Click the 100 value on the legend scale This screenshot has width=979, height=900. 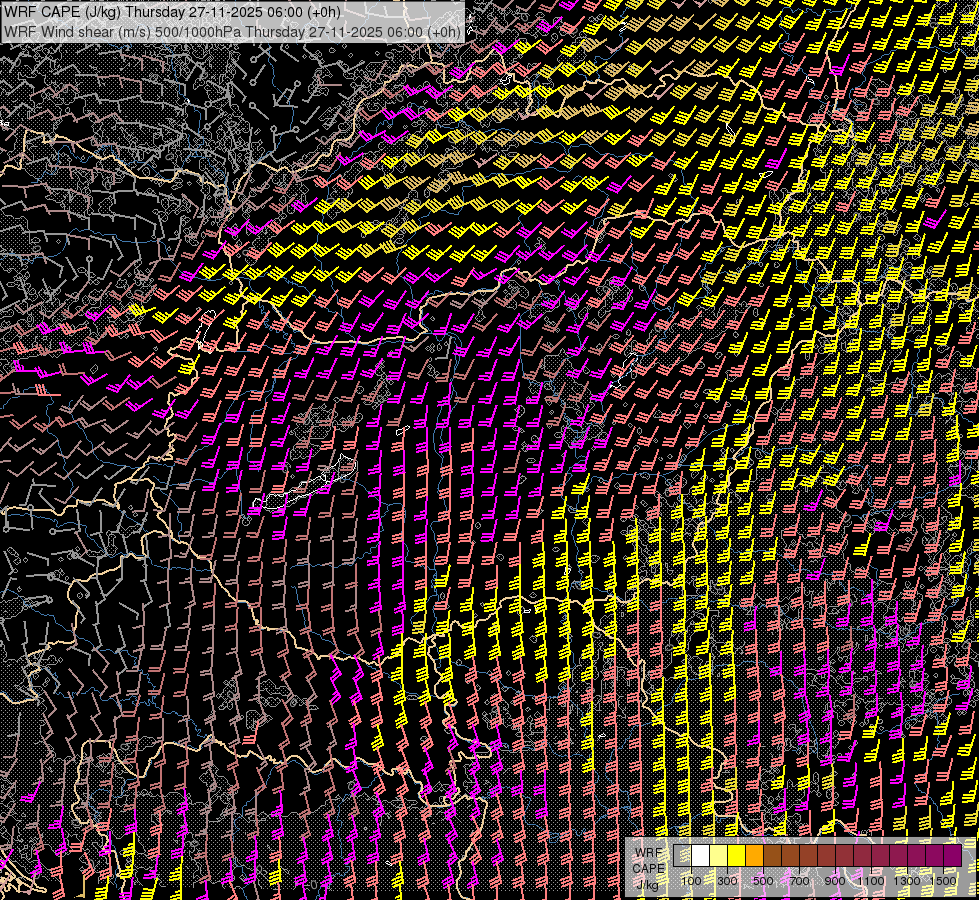click(691, 881)
